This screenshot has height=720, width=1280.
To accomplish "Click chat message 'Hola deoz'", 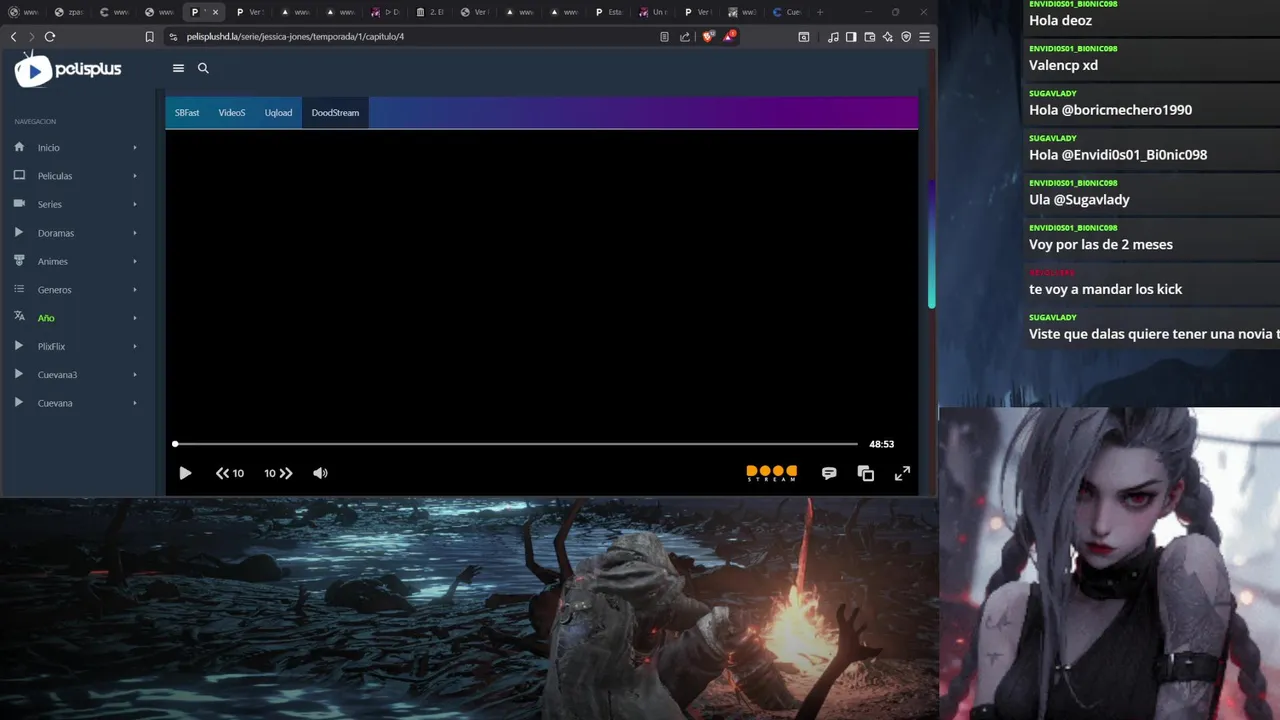I will click(1060, 20).
